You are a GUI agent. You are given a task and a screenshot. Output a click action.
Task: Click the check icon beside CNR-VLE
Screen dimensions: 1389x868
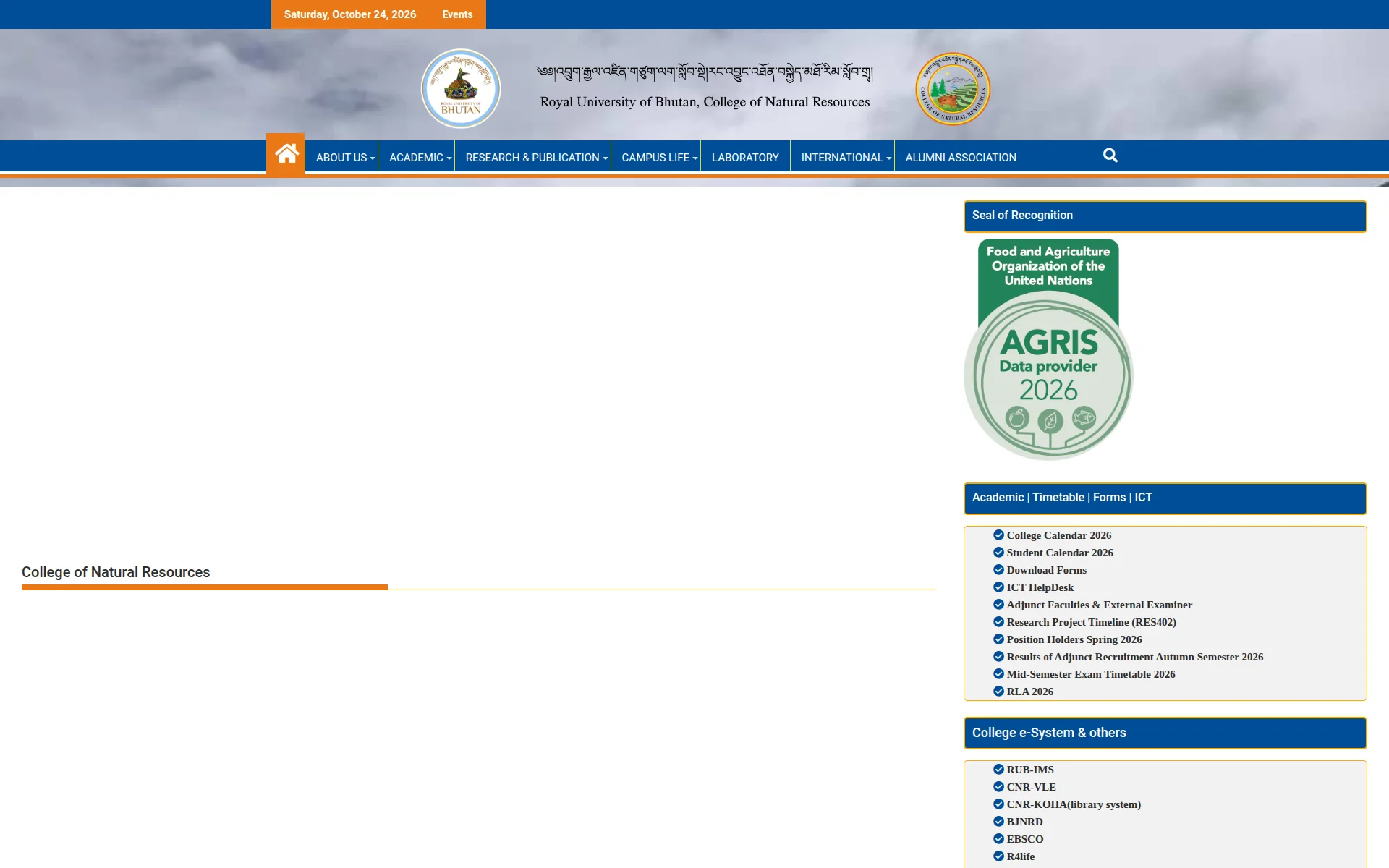click(x=998, y=787)
